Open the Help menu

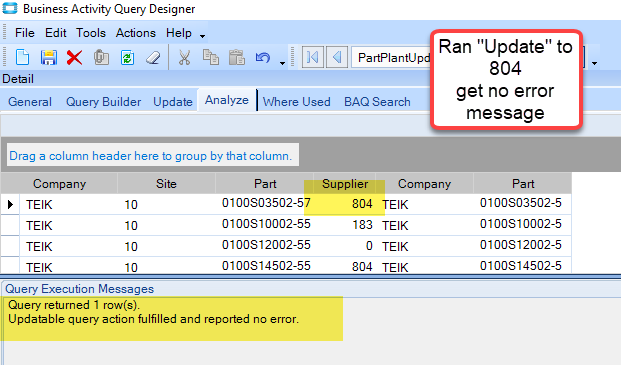pyautogui.click(x=179, y=33)
